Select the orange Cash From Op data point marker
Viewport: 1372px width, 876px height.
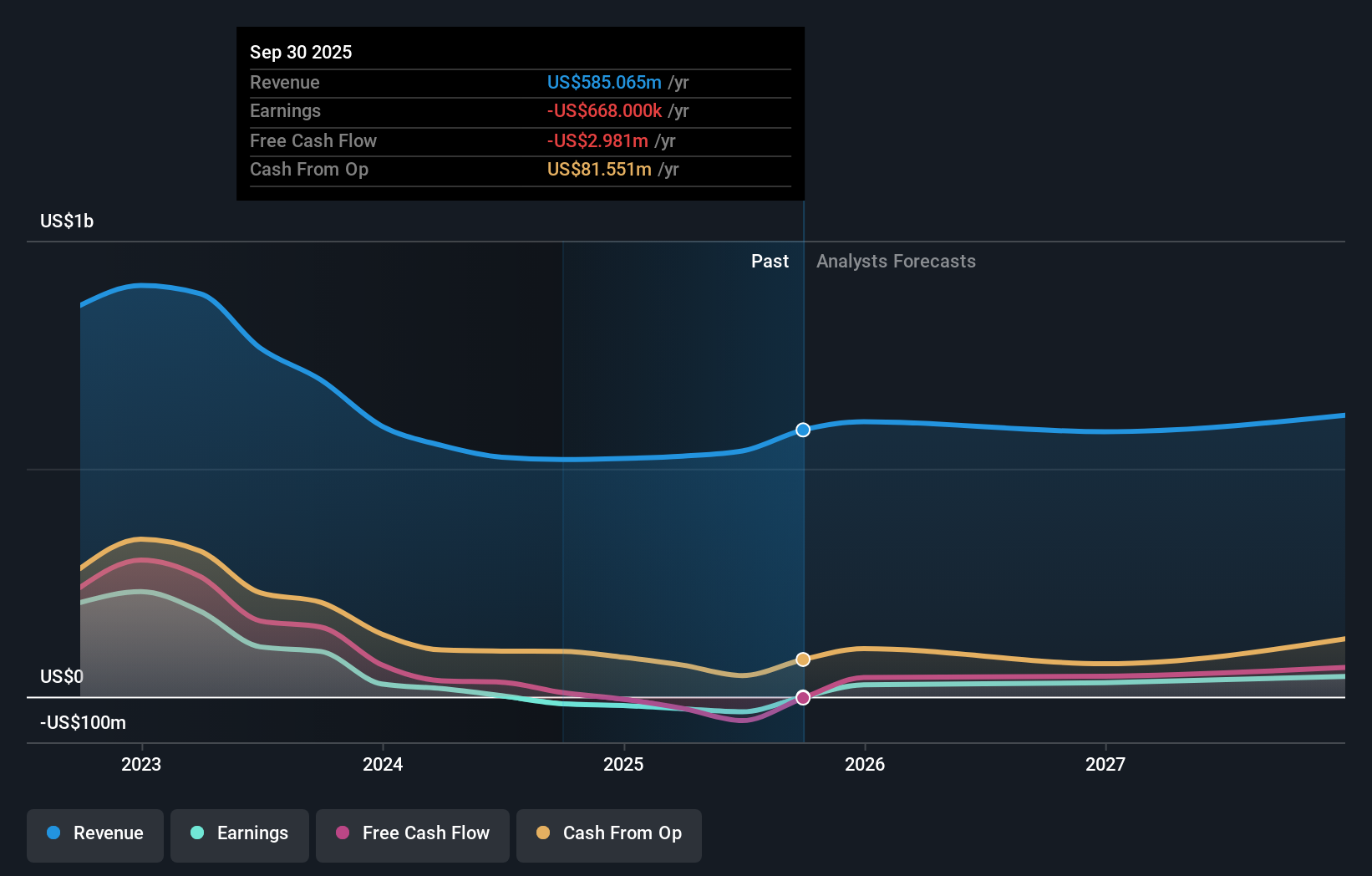click(803, 659)
